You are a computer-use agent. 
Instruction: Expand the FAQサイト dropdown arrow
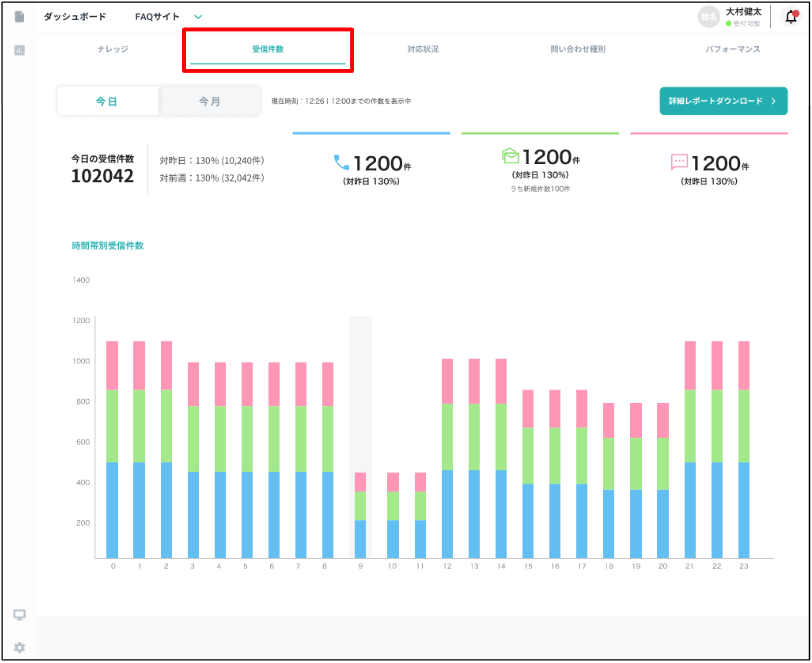tap(198, 17)
